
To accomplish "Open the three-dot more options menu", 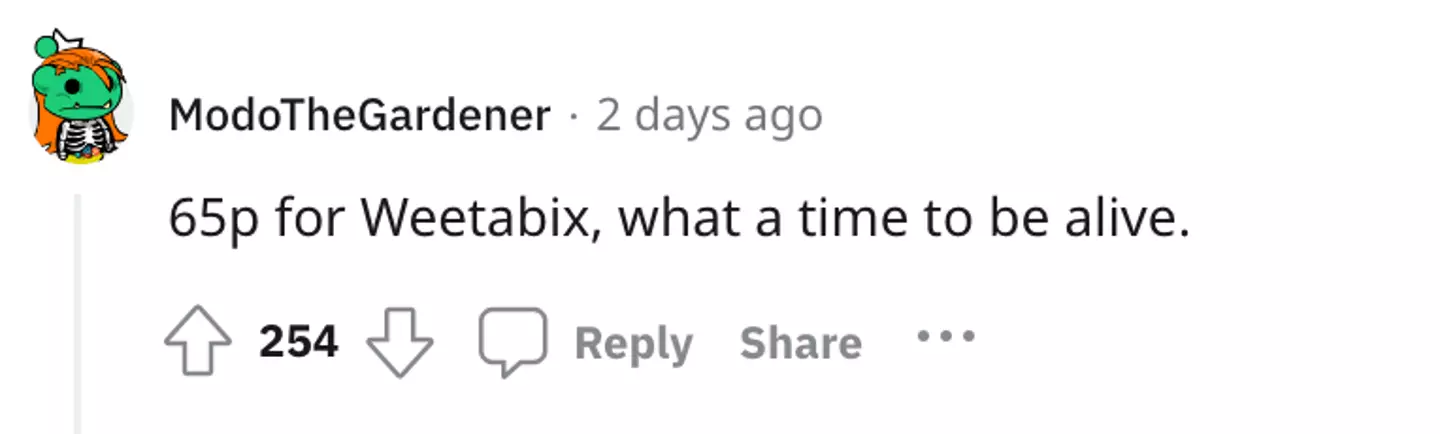I will [945, 336].
